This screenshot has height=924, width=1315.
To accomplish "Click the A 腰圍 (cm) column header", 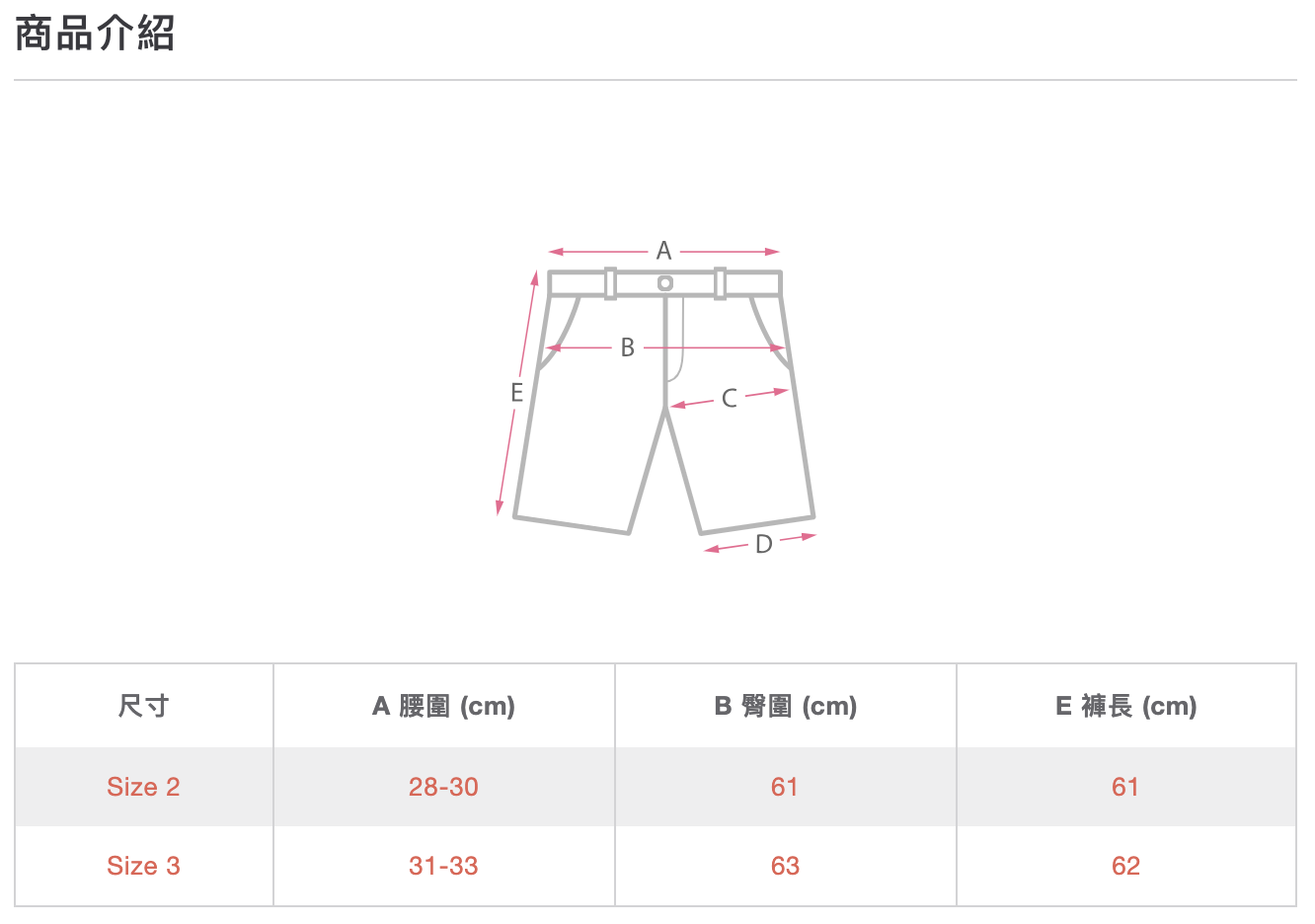I will 443,706.
